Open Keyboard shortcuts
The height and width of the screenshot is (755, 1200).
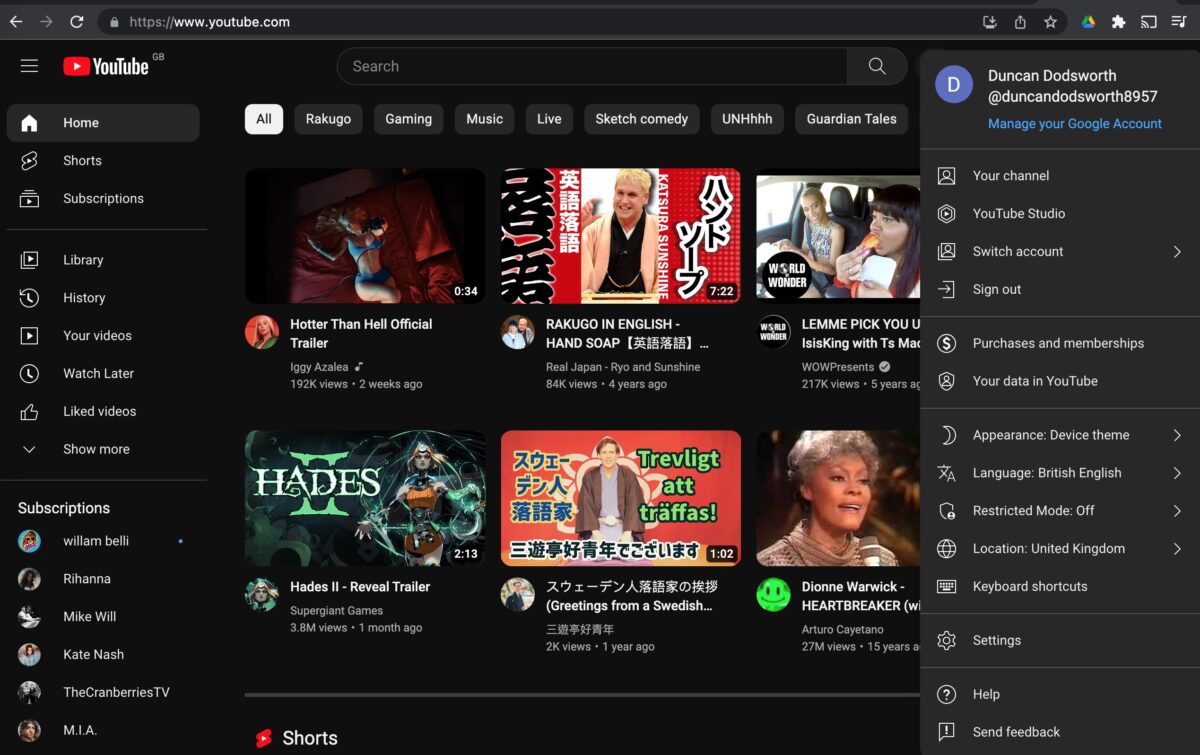(1060, 586)
